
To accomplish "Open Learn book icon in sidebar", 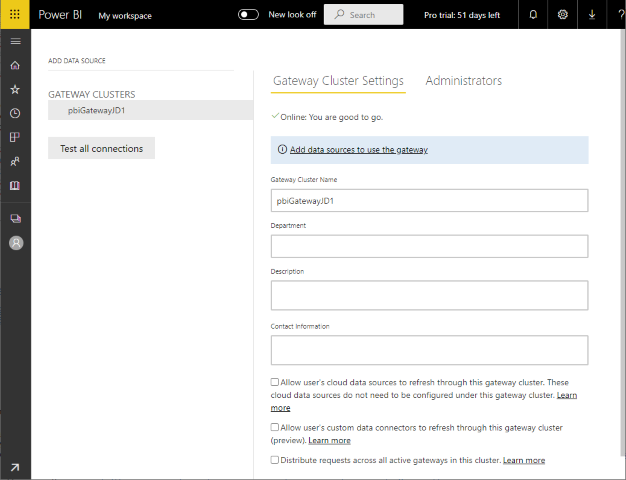I will coord(15,185).
